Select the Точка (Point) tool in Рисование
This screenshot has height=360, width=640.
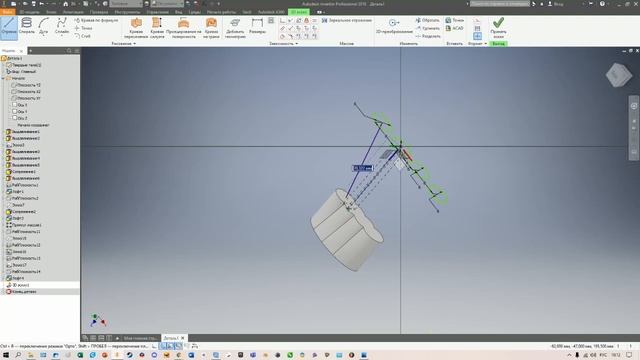coord(84,28)
